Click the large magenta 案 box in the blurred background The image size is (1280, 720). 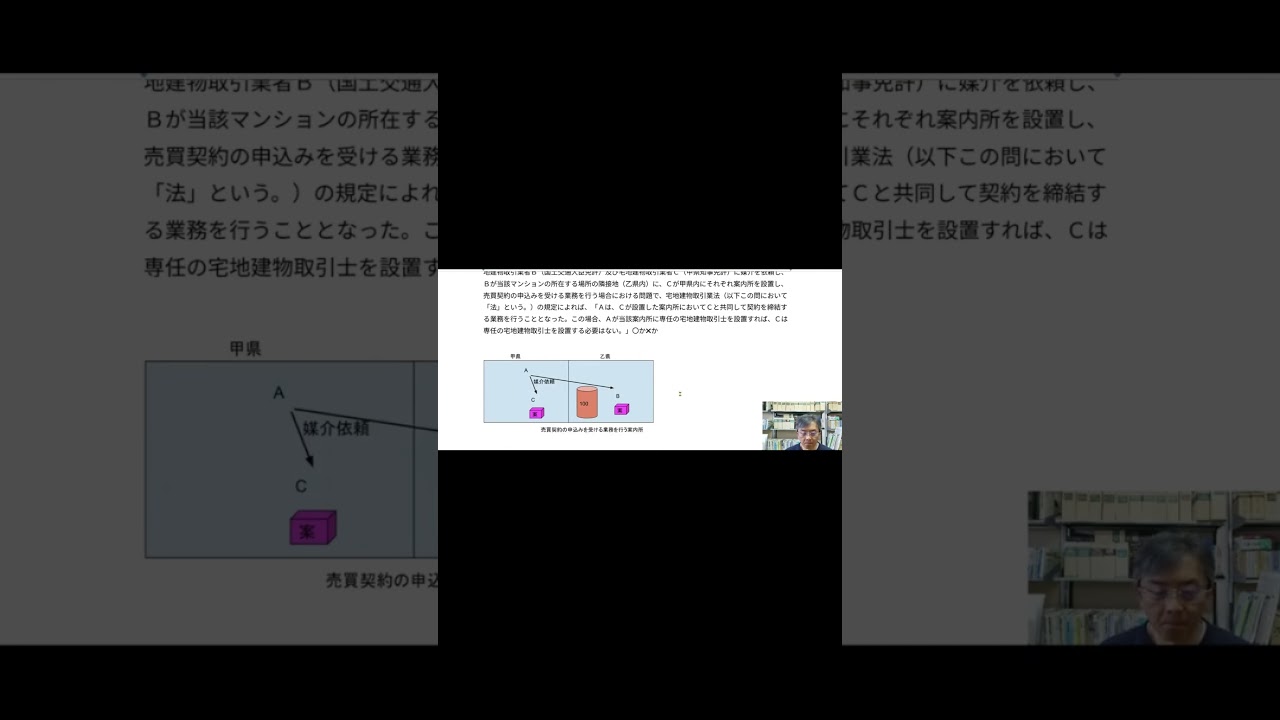coord(312,528)
